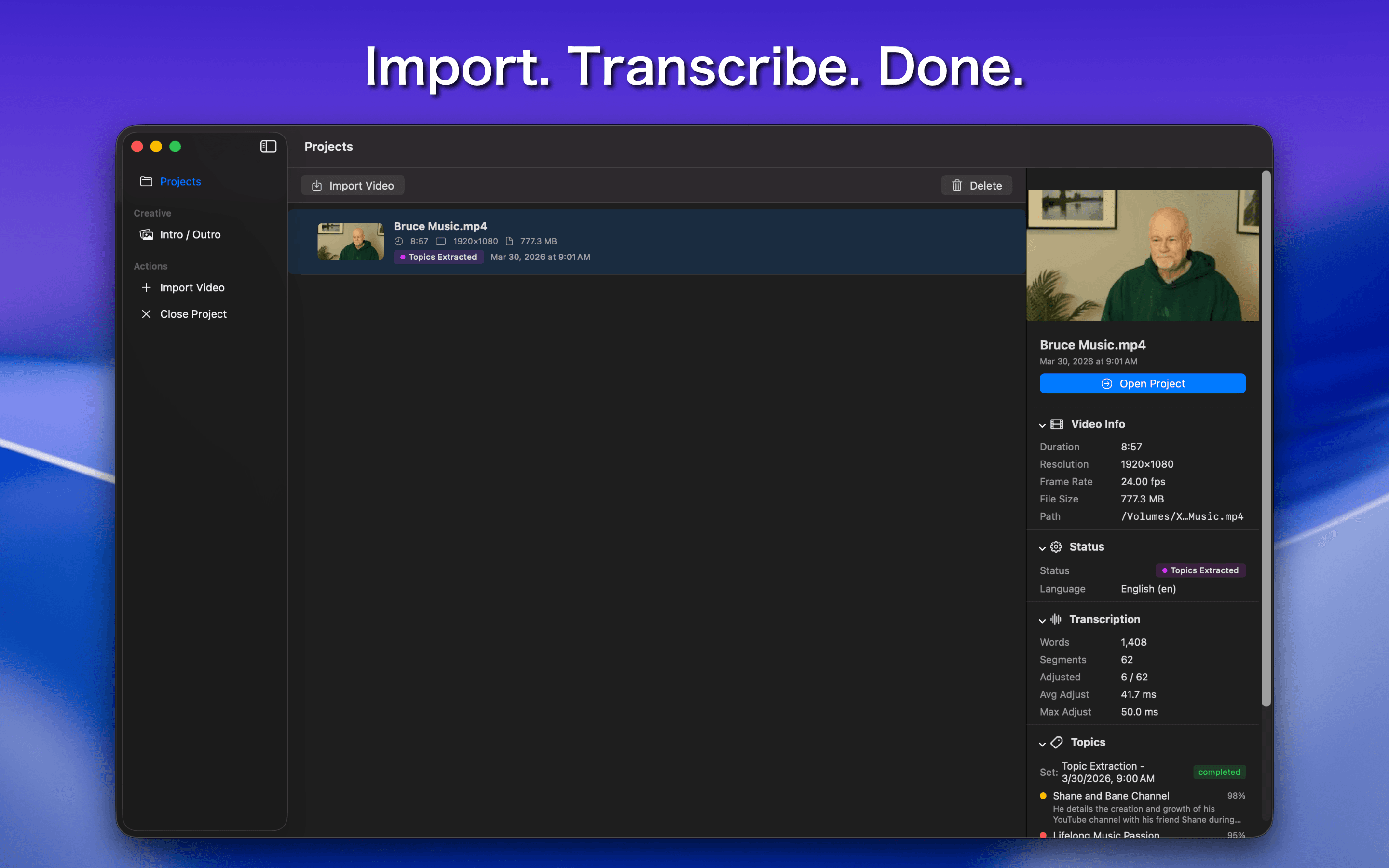Click the X icon beside Close Project
This screenshot has height=868, width=1389.
(147, 313)
